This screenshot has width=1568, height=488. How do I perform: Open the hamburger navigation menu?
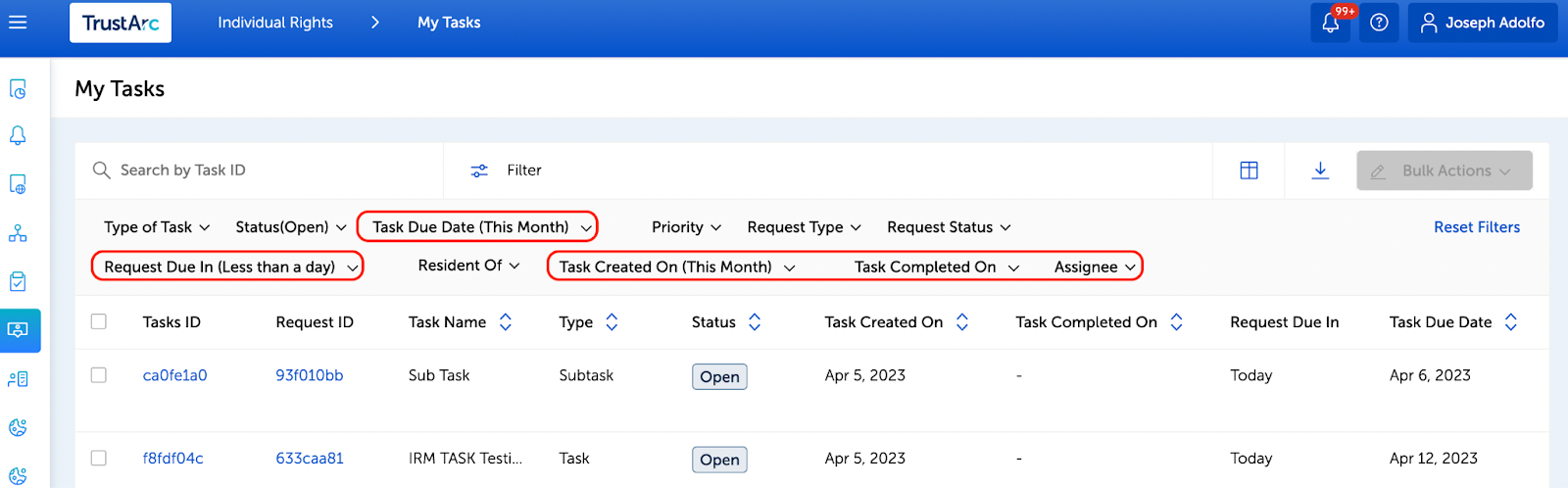18,22
